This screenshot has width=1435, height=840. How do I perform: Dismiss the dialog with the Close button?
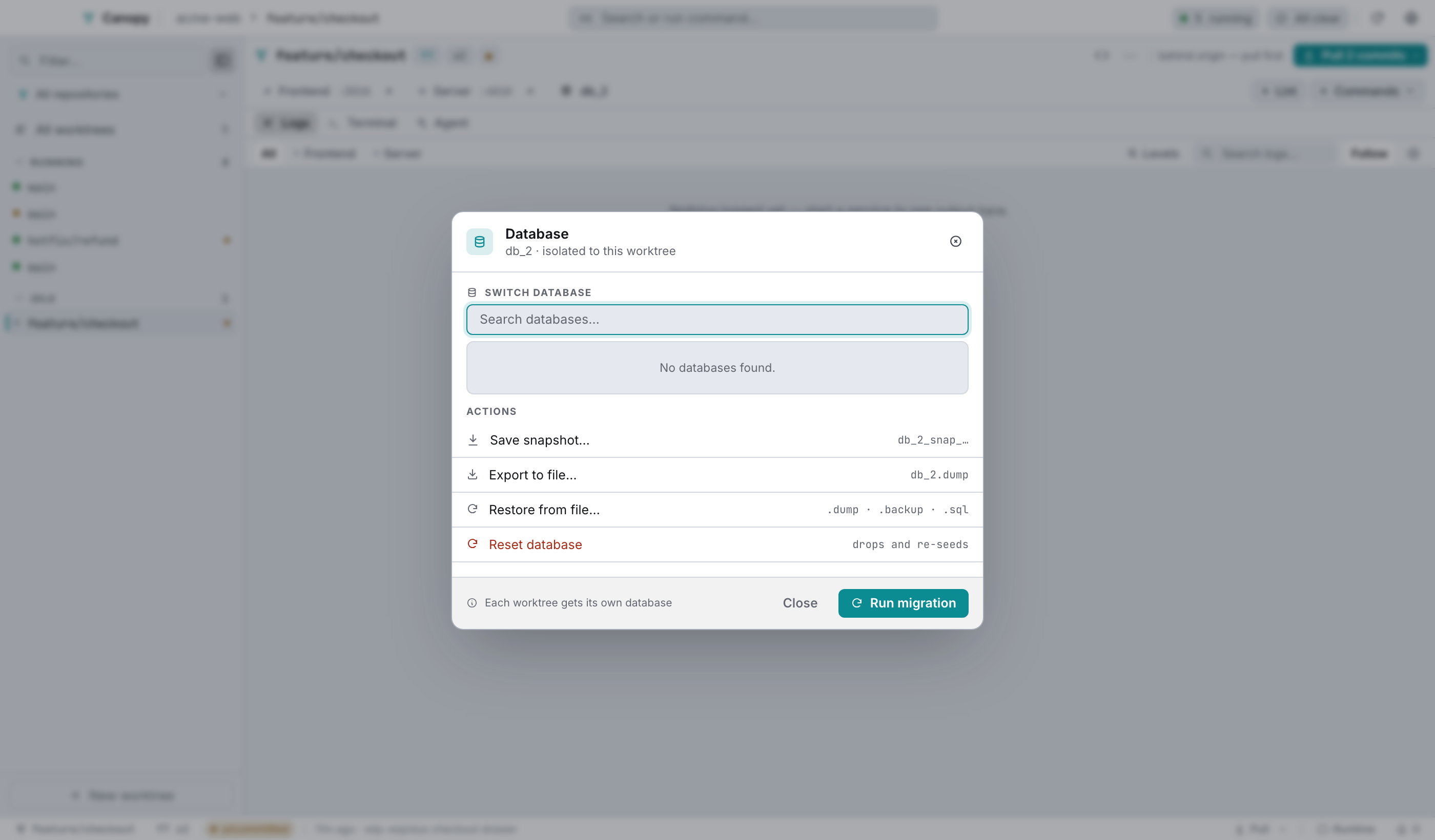(x=799, y=603)
